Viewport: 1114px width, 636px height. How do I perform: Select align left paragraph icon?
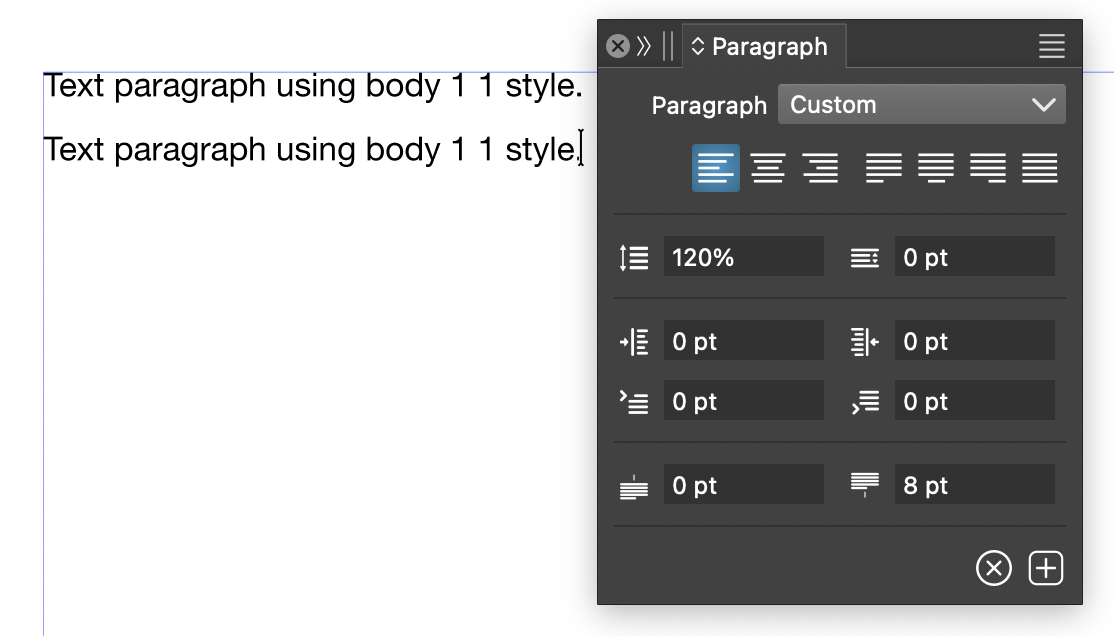(x=716, y=168)
